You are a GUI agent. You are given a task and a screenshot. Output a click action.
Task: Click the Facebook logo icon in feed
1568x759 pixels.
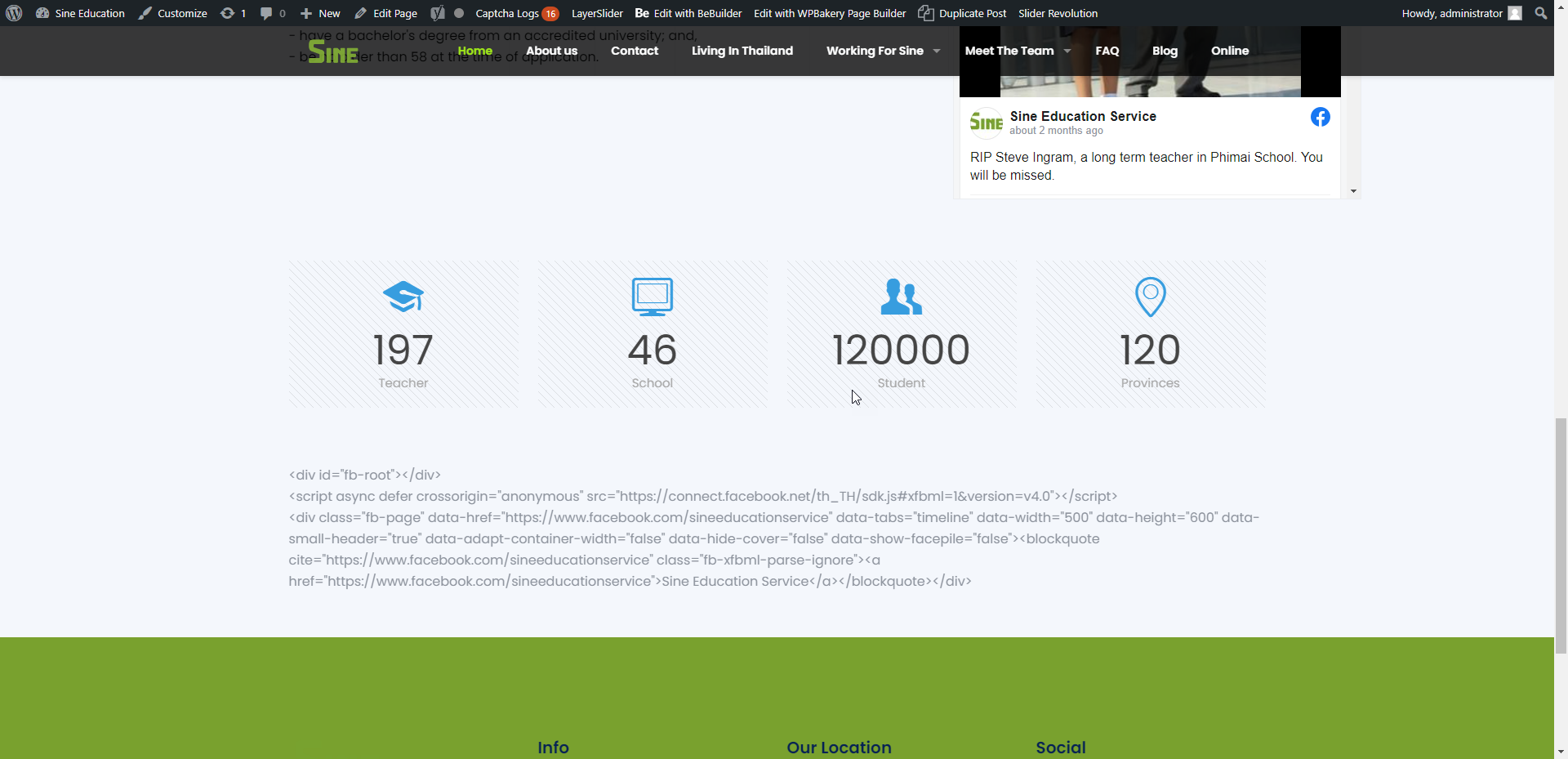[x=1321, y=117]
